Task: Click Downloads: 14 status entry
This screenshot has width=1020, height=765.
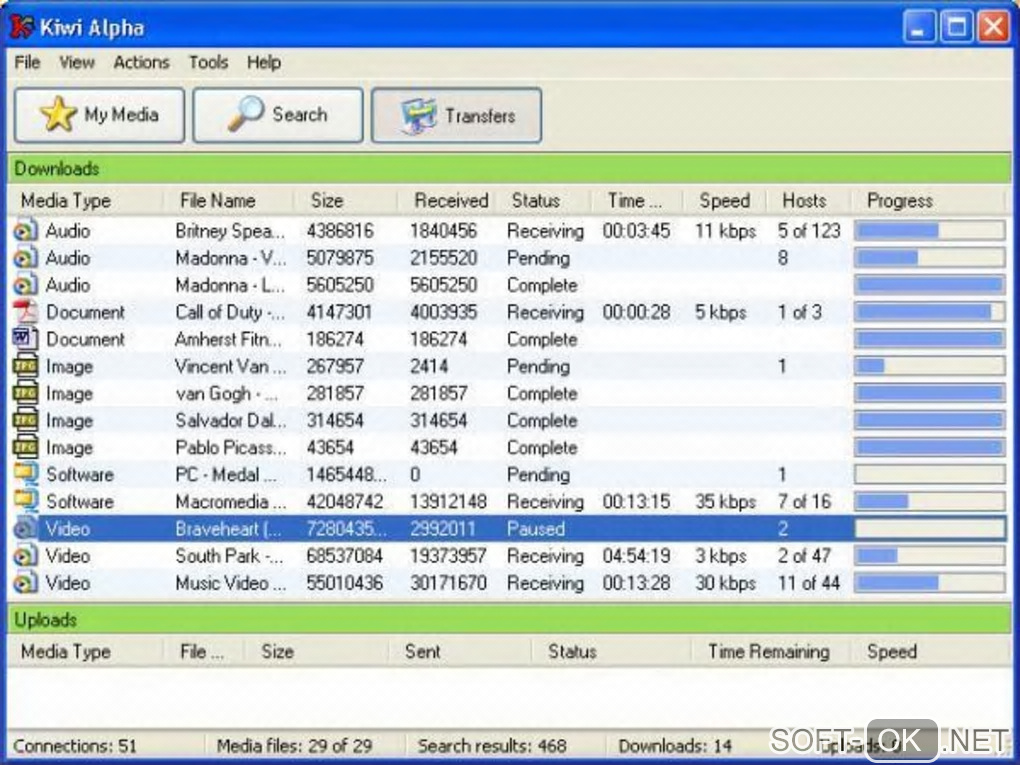Action: [x=675, y=745]
